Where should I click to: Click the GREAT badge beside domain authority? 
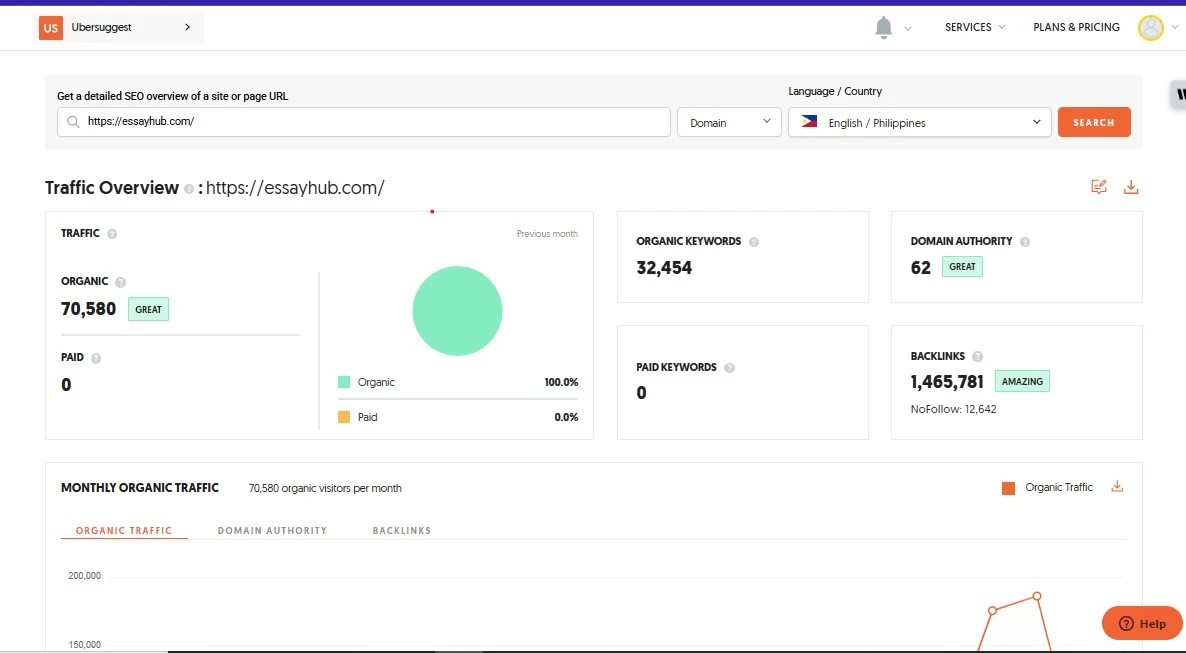pyautogui.click(x=962, y=266)
